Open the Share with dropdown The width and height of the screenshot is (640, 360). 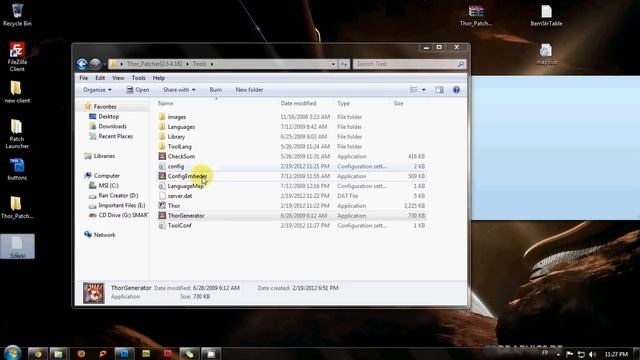click(x=179, y=90)
